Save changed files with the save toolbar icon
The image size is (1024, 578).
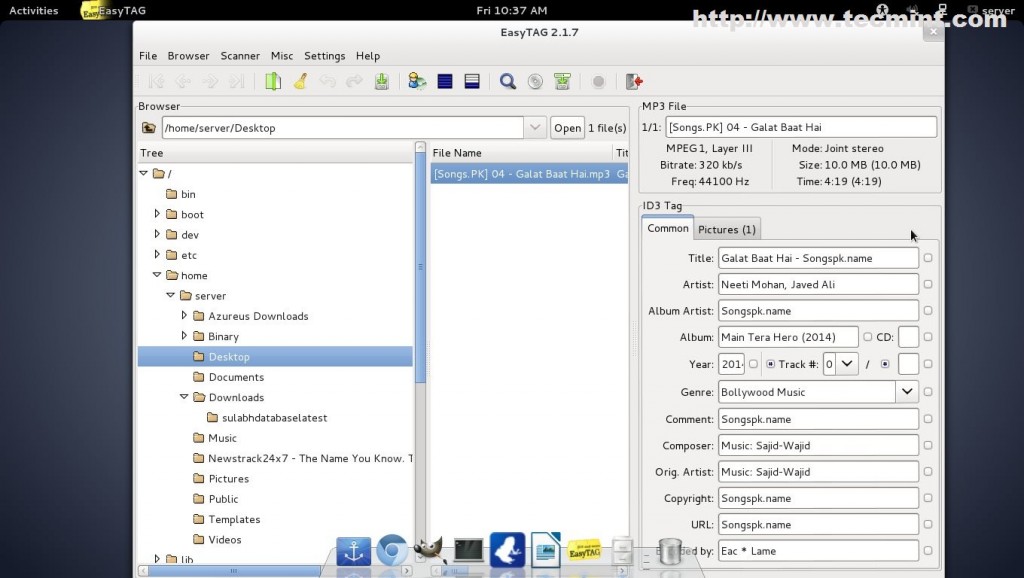coord(381,81)
